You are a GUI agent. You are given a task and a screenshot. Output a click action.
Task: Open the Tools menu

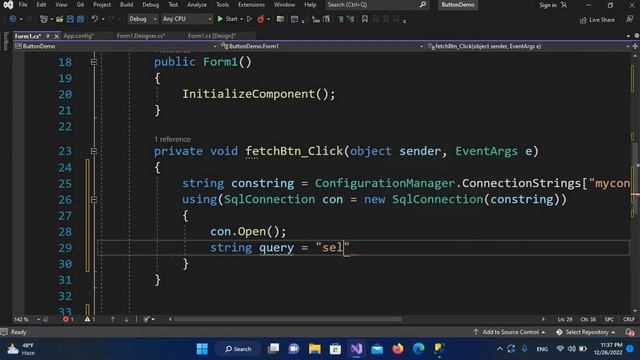(222, 5)
